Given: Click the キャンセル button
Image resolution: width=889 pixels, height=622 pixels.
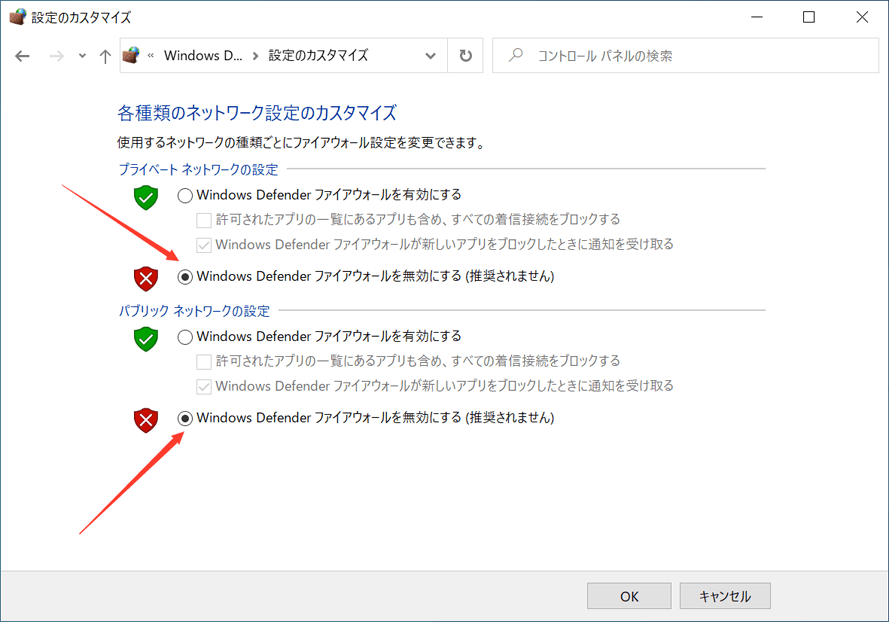Looking at the screenshot, I should [725, 596].
